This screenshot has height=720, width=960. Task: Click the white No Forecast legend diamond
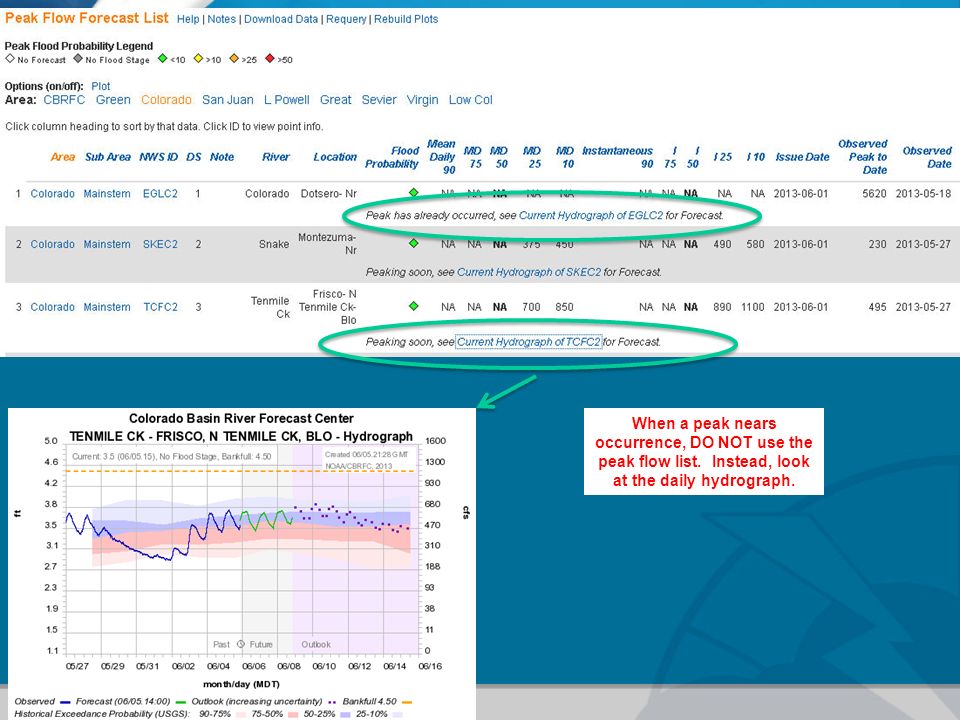point(10,59)
